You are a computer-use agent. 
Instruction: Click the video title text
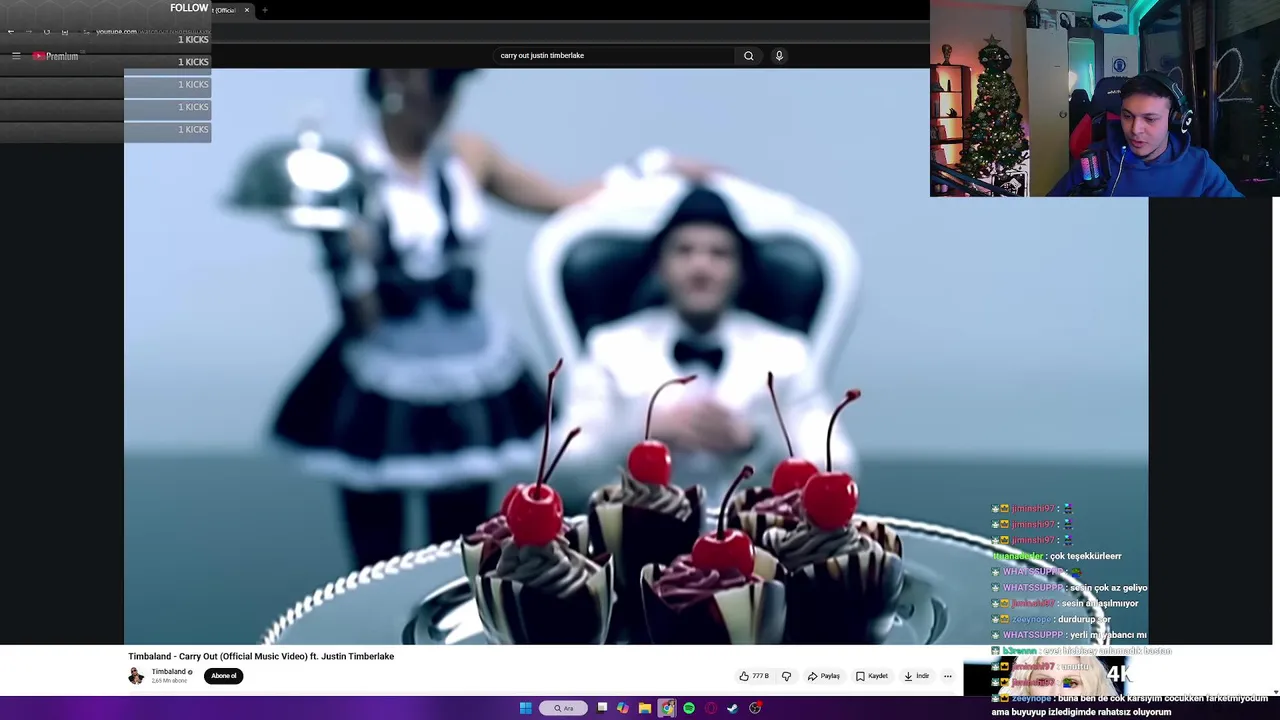click(x=261, y=656)
